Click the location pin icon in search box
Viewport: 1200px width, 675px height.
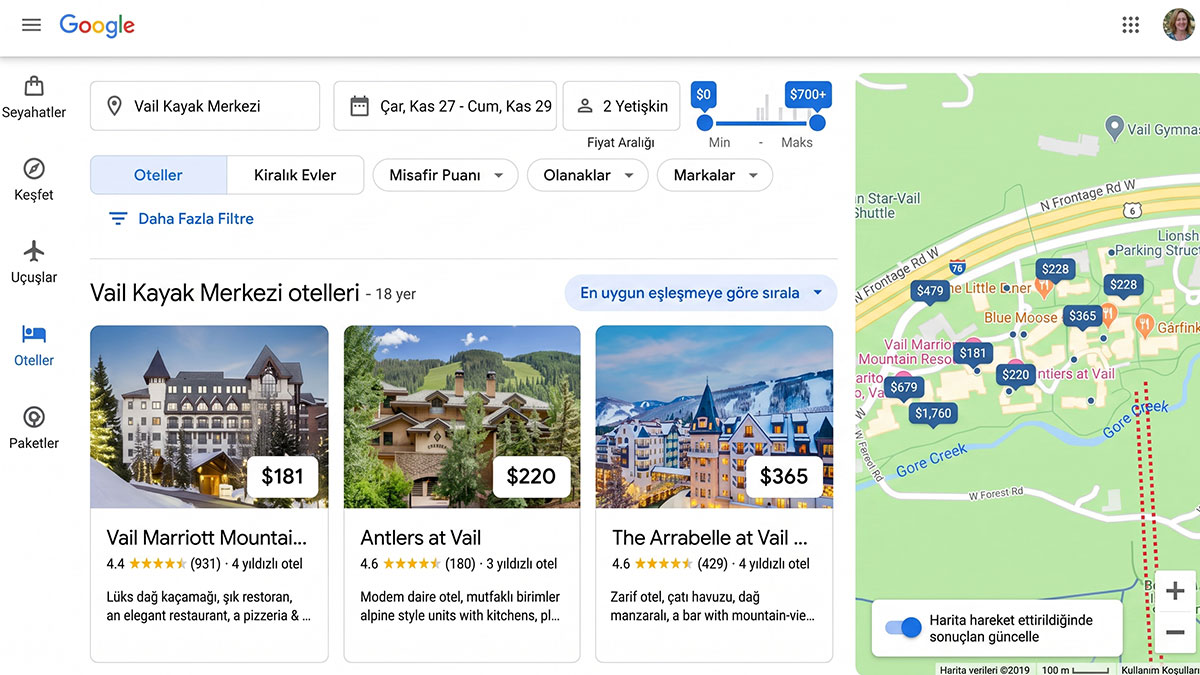pyautogui.click(x=114, y=106)
